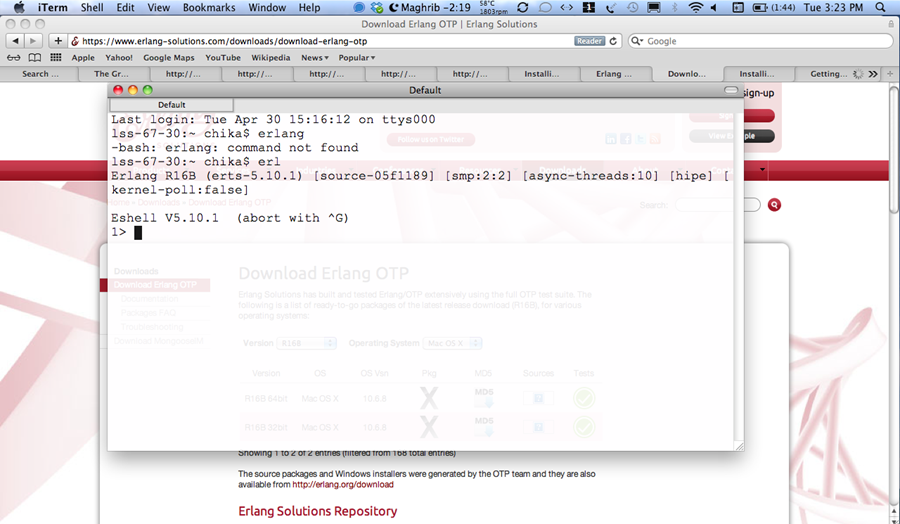Viewport: 900px width, 524px height.
Task: Open the Maghrib prayer time menu item
Action: 430,7
